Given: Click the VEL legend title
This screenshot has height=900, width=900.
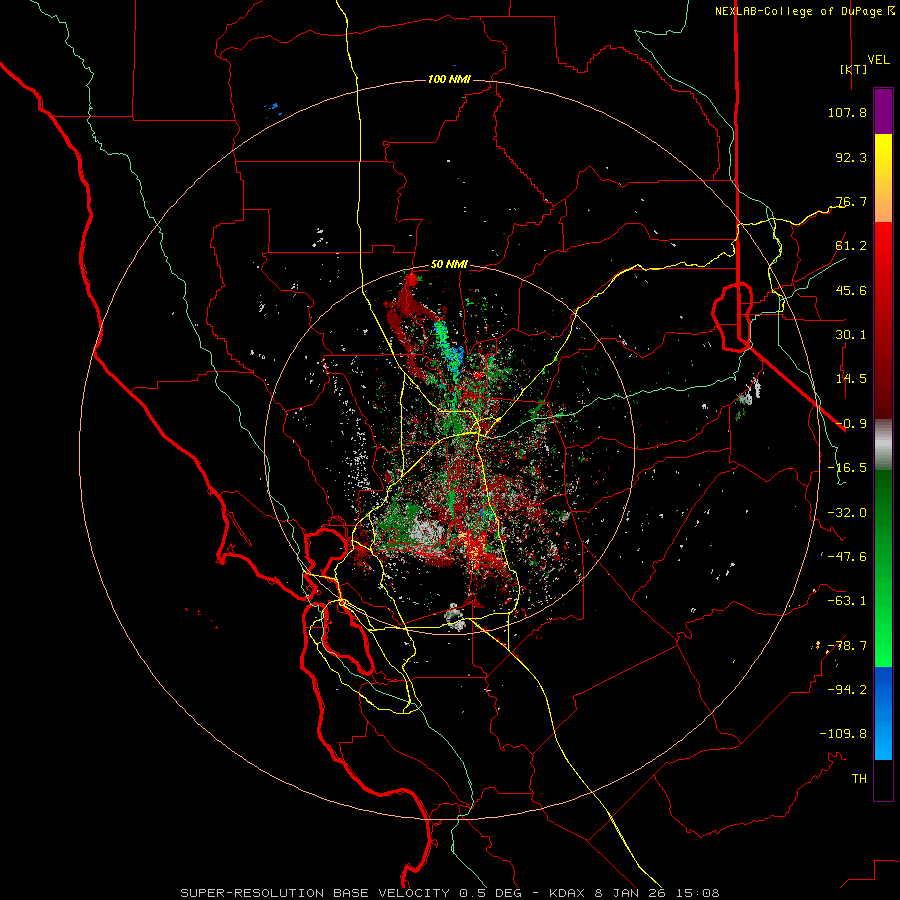Looking at the screenshot, I should pyautogui.click(x=879, y=60).
